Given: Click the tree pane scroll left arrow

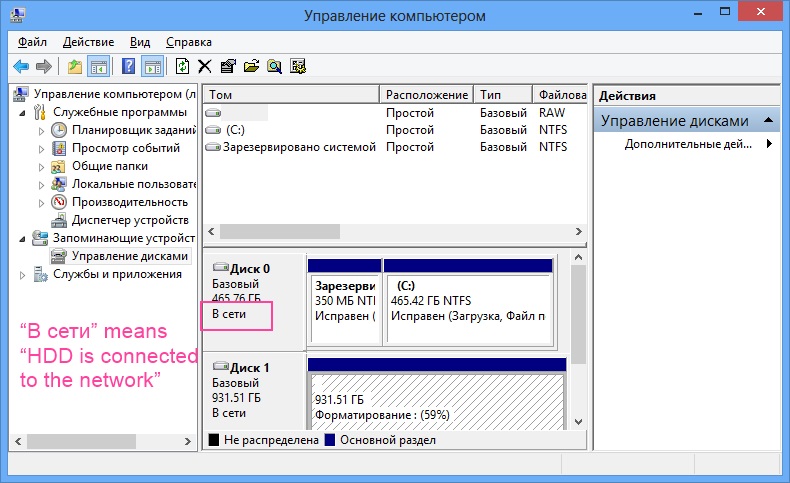Looking at the screenshot, I should 18,442.
